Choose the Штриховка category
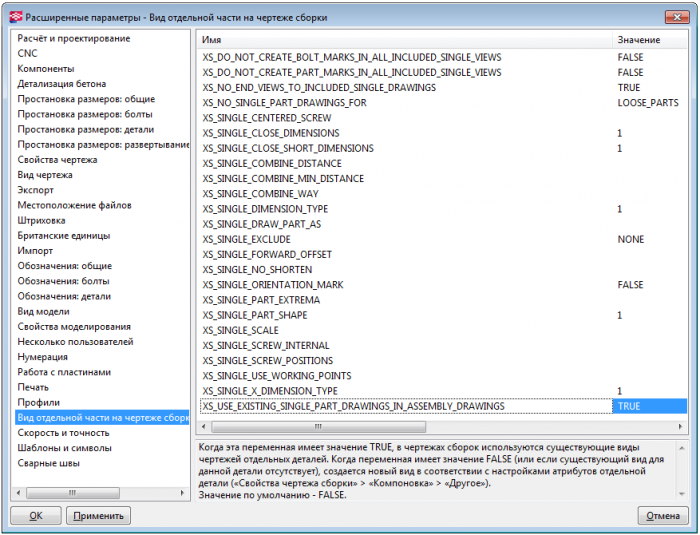Image resolution: width=700 pixels, height=535 pixels. coord(41,220)
